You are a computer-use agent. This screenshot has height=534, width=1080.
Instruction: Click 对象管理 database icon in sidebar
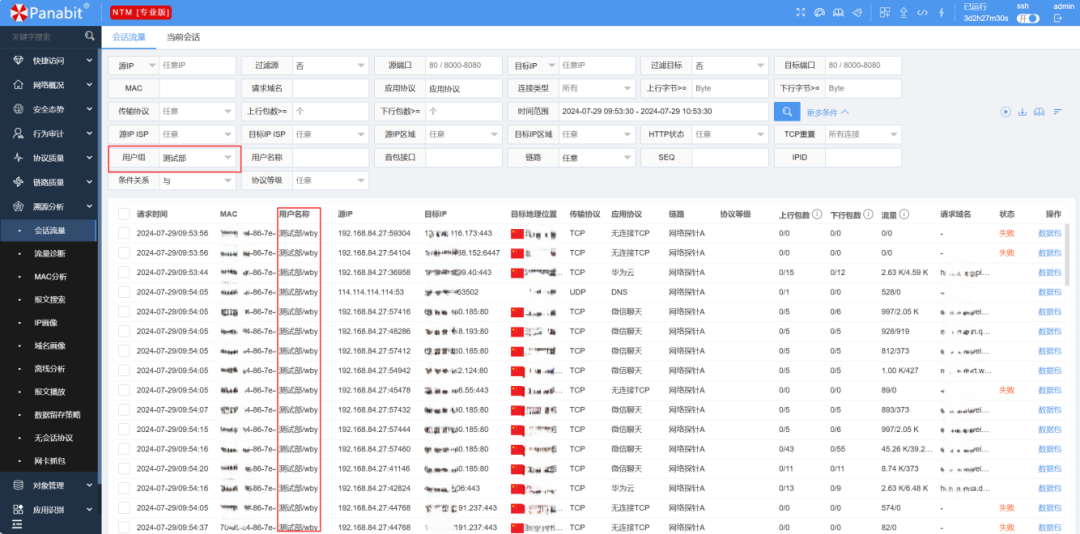pos(19,485)
